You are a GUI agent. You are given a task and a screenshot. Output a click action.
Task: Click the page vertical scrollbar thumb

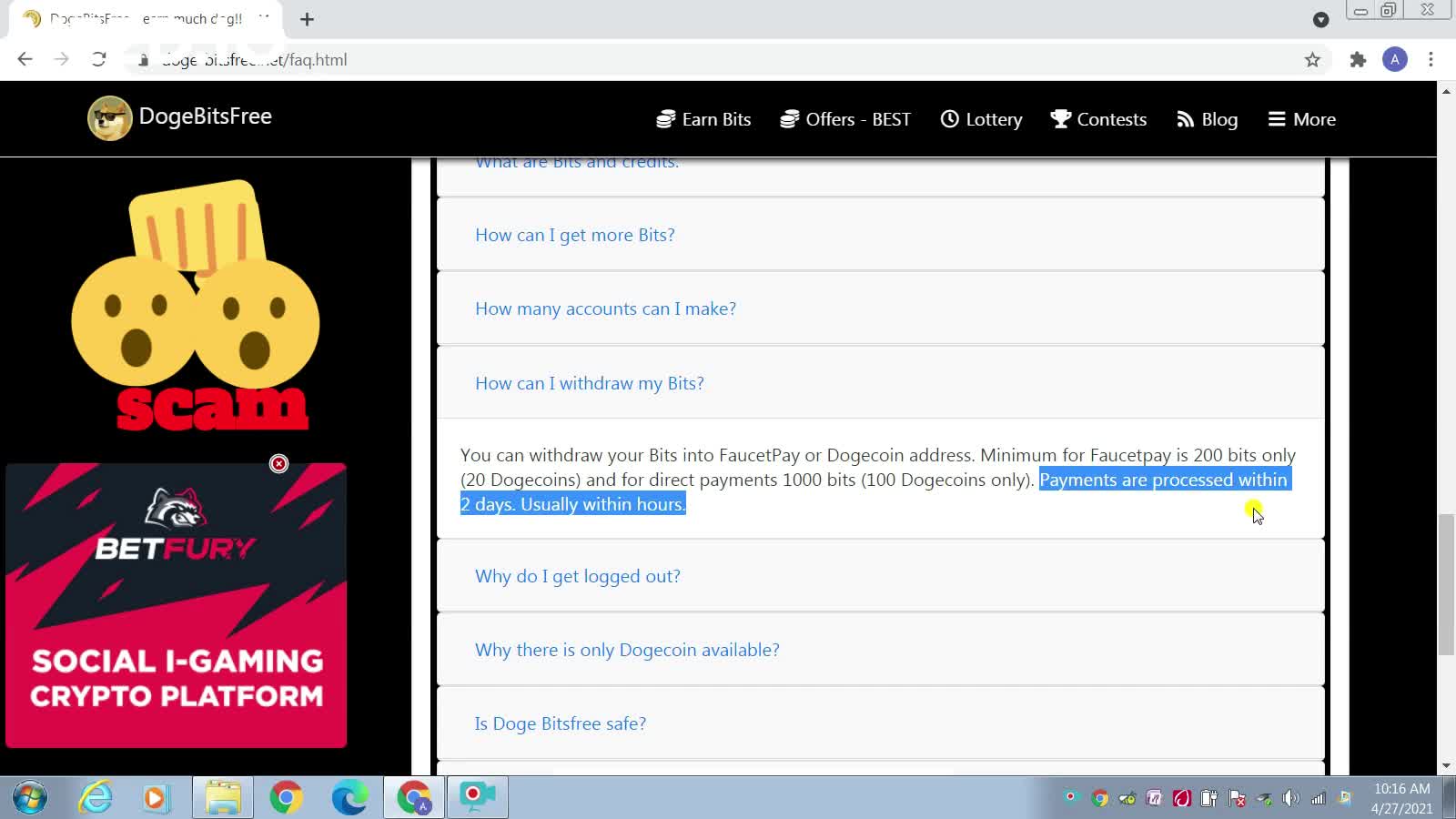[x=1446, y=584]
